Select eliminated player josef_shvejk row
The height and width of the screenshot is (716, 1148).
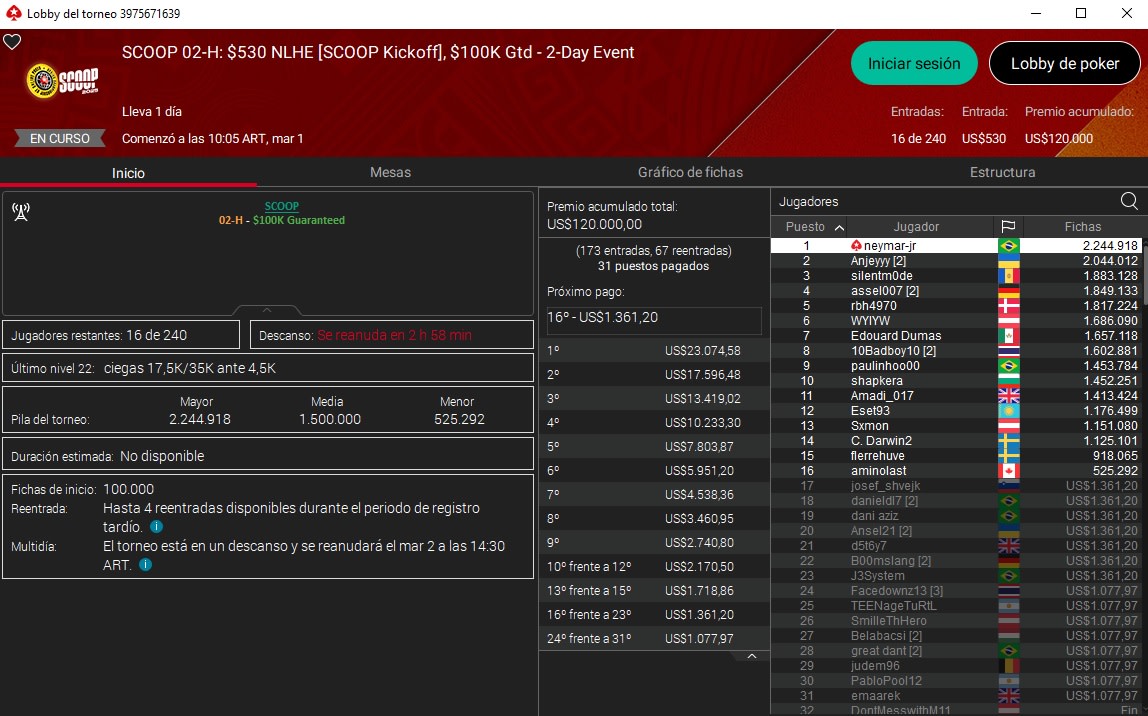[955, 486]
